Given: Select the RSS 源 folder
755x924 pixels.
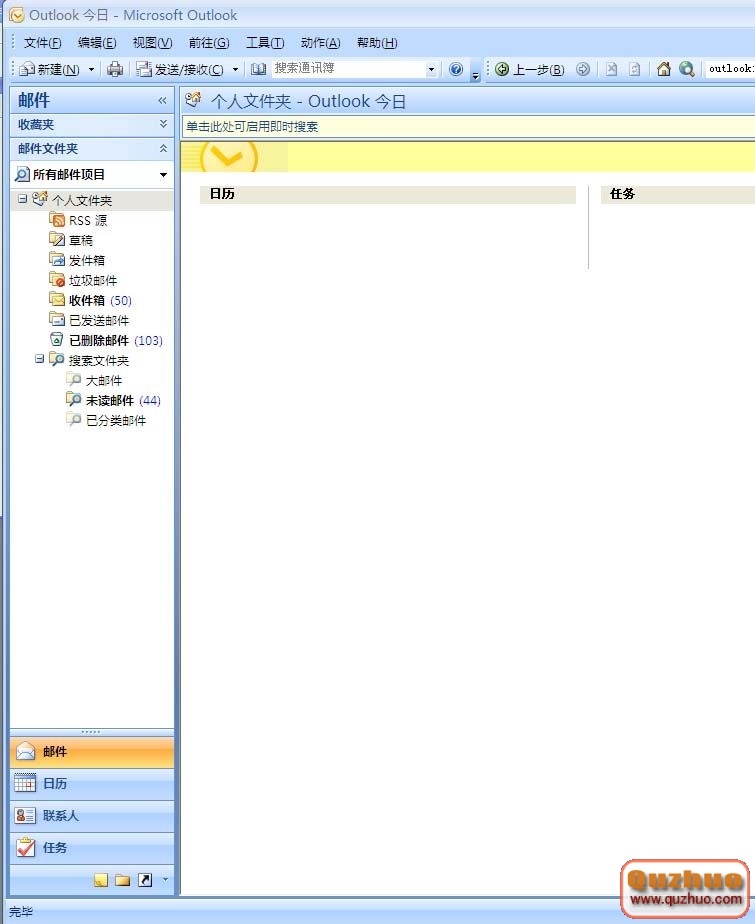Looking at the screenshot, I should click(88, 220).
